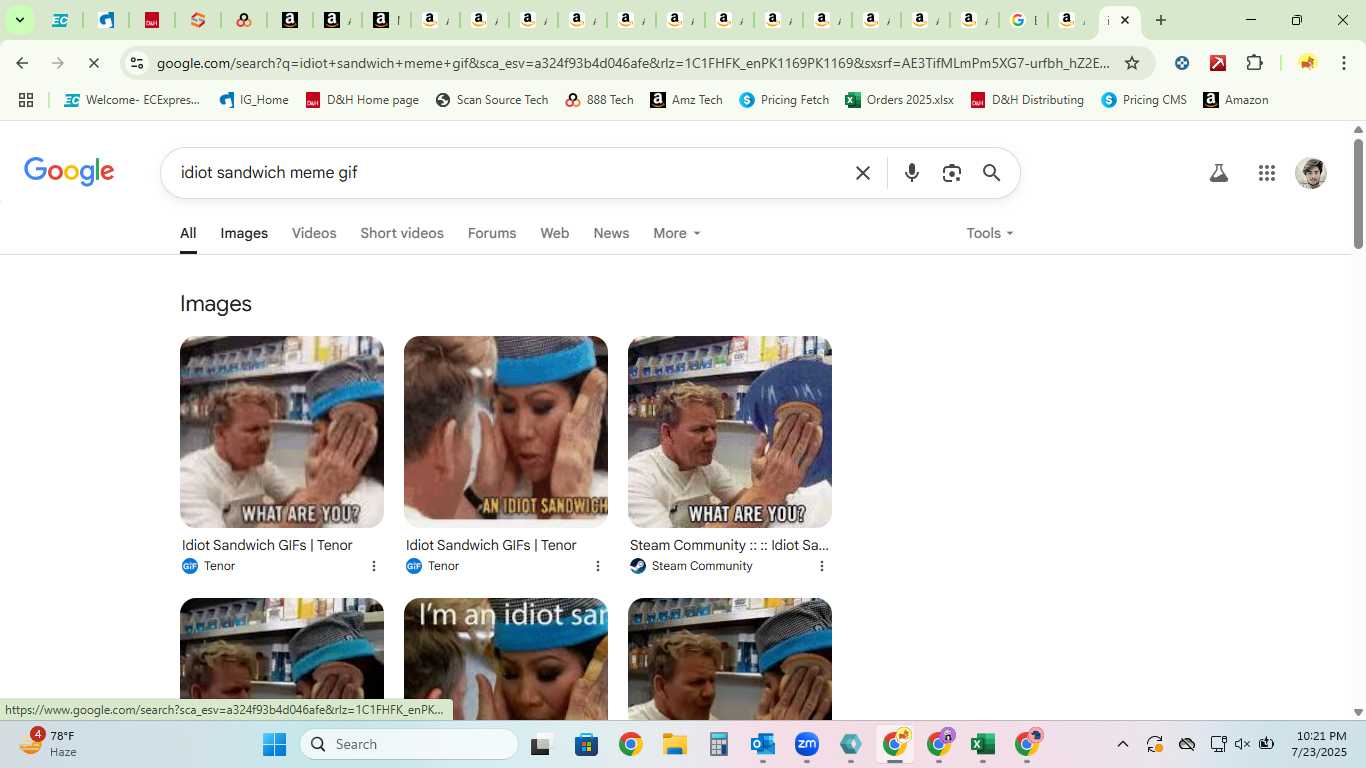This screenshot has width=1366, height=768.
Task: Open the tab search dropdown arrow
Action: [x=19, y=20]
